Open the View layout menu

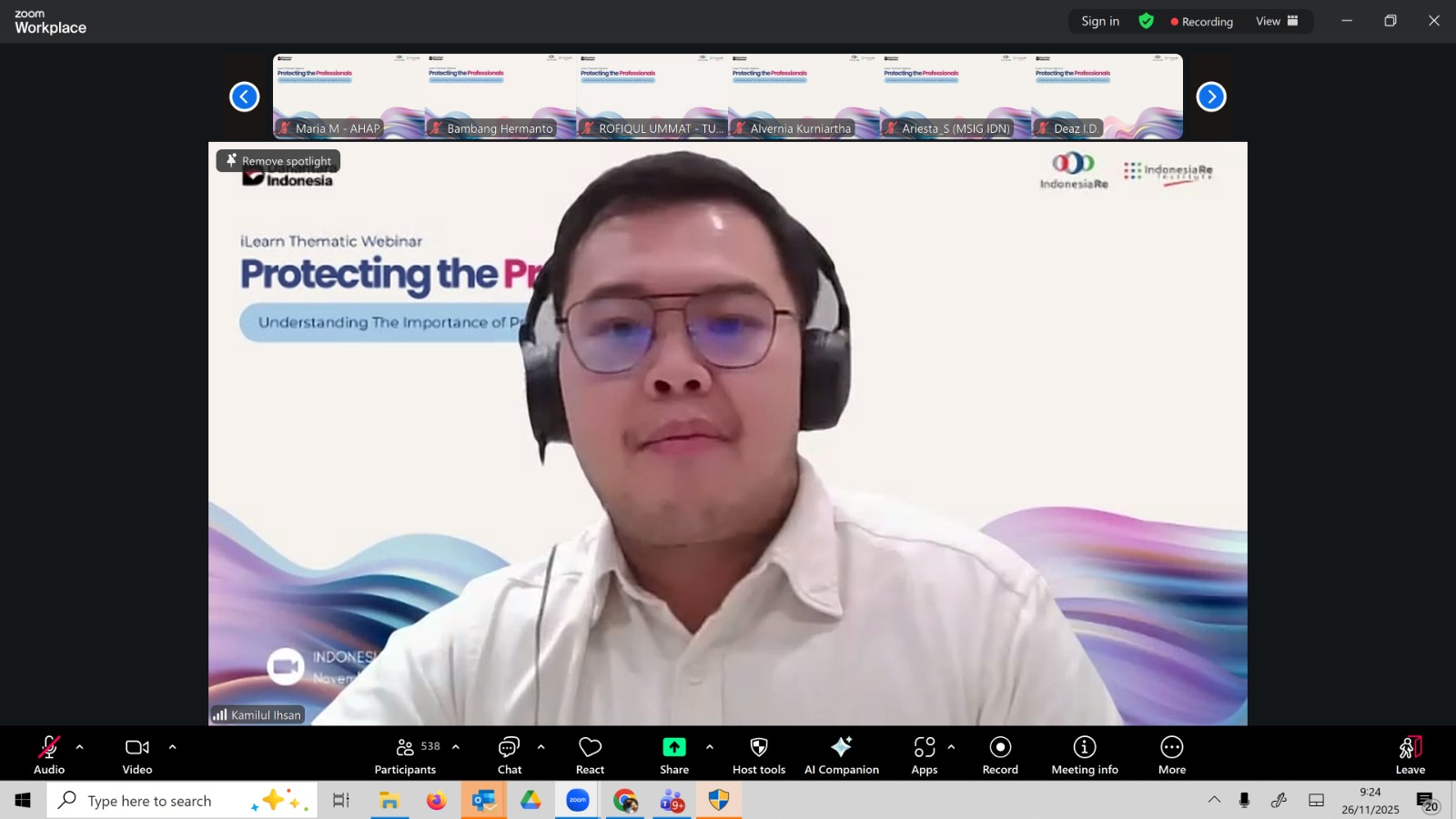point(1277,21)
